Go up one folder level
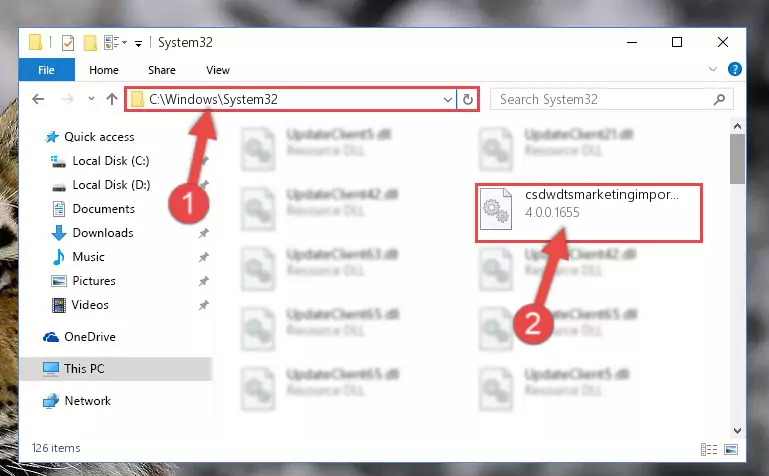The image size is (769, 476). [112, 100]
